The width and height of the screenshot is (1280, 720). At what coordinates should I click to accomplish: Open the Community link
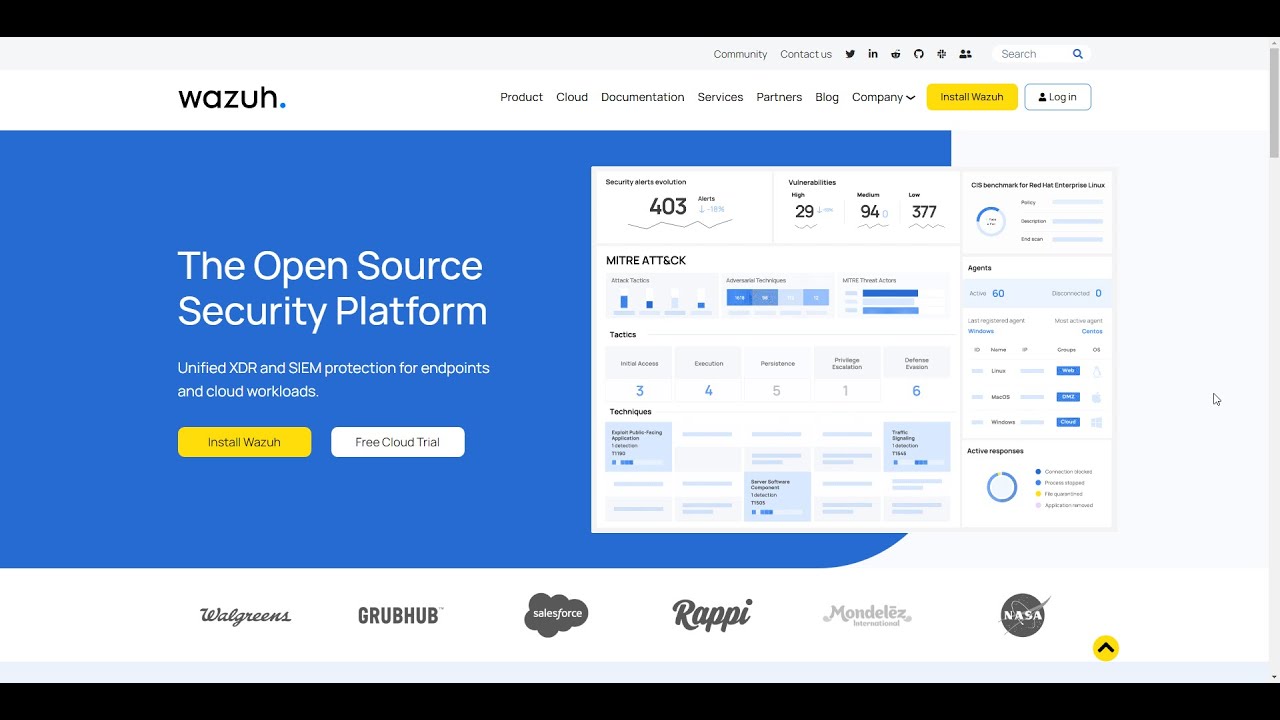(x=740, y=54)
